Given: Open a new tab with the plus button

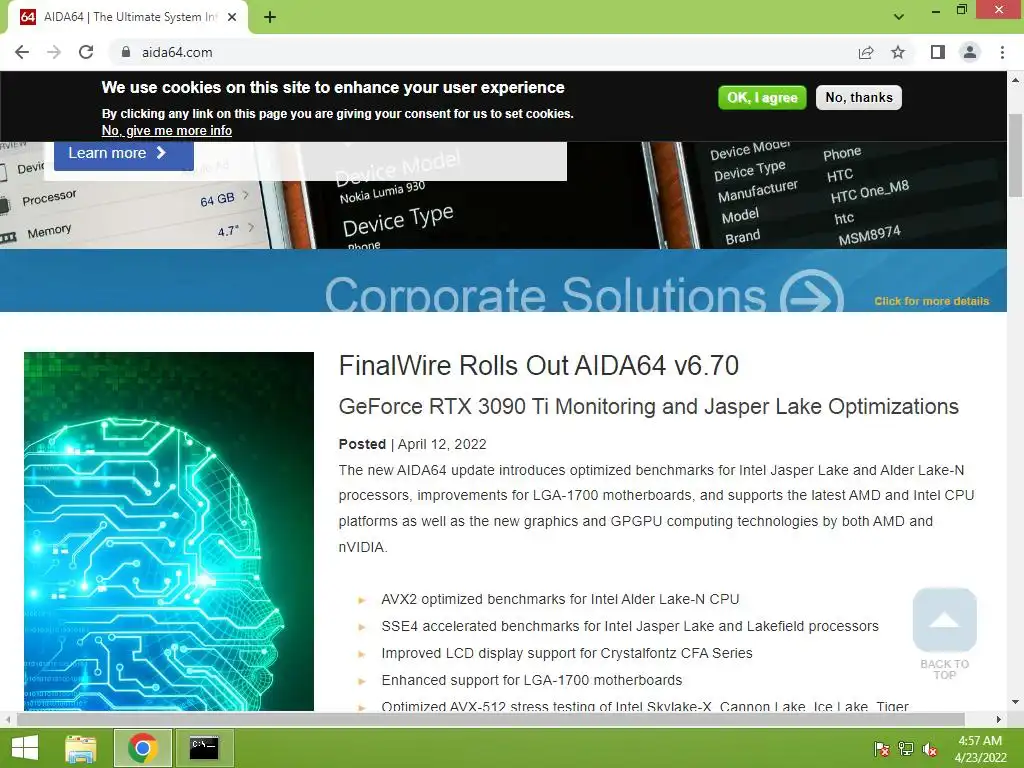Looking at the screenshot, I should [x=270, y=17].
